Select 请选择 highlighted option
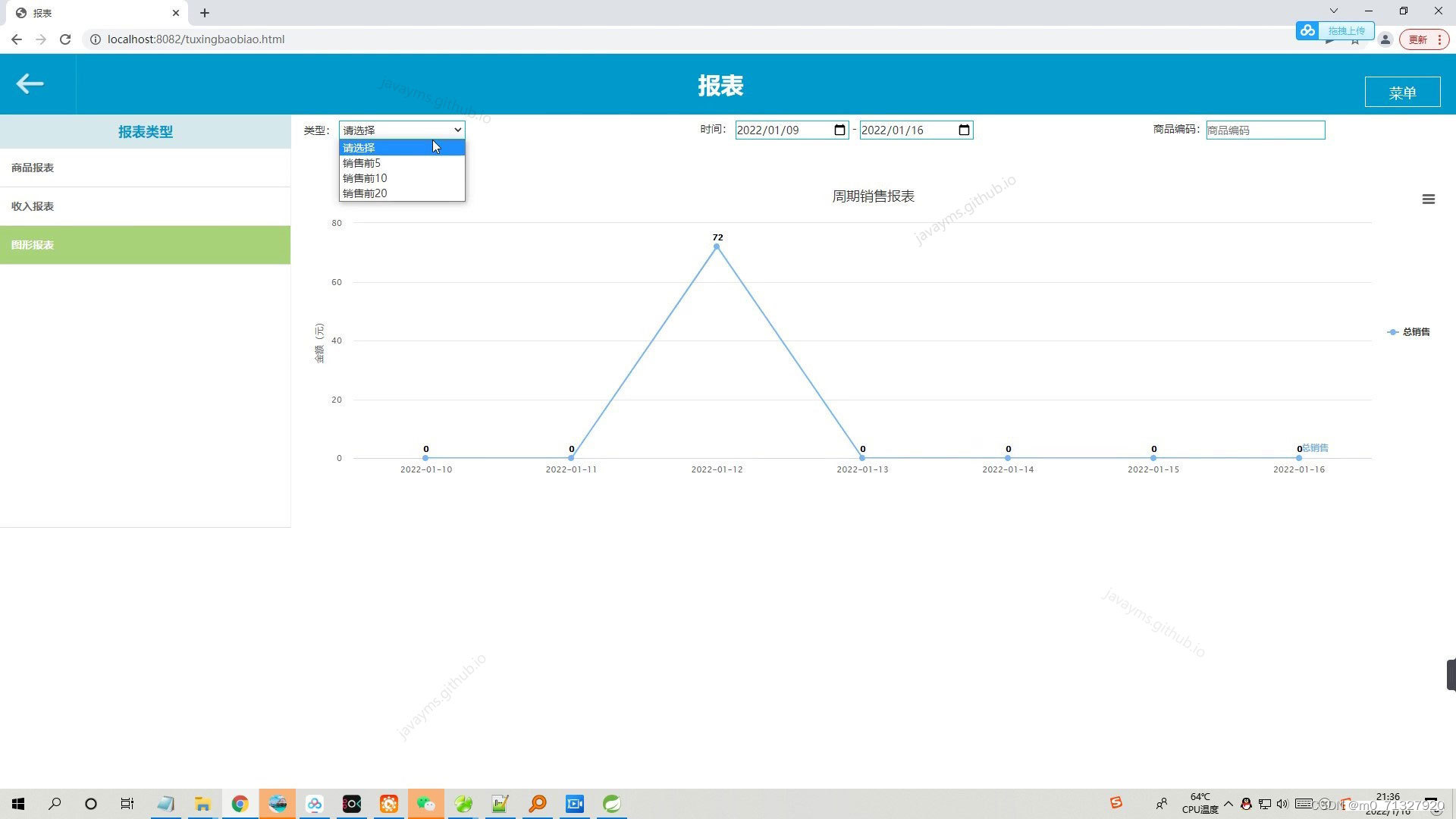The image size is (1456, 819). (x=359, y=148)
